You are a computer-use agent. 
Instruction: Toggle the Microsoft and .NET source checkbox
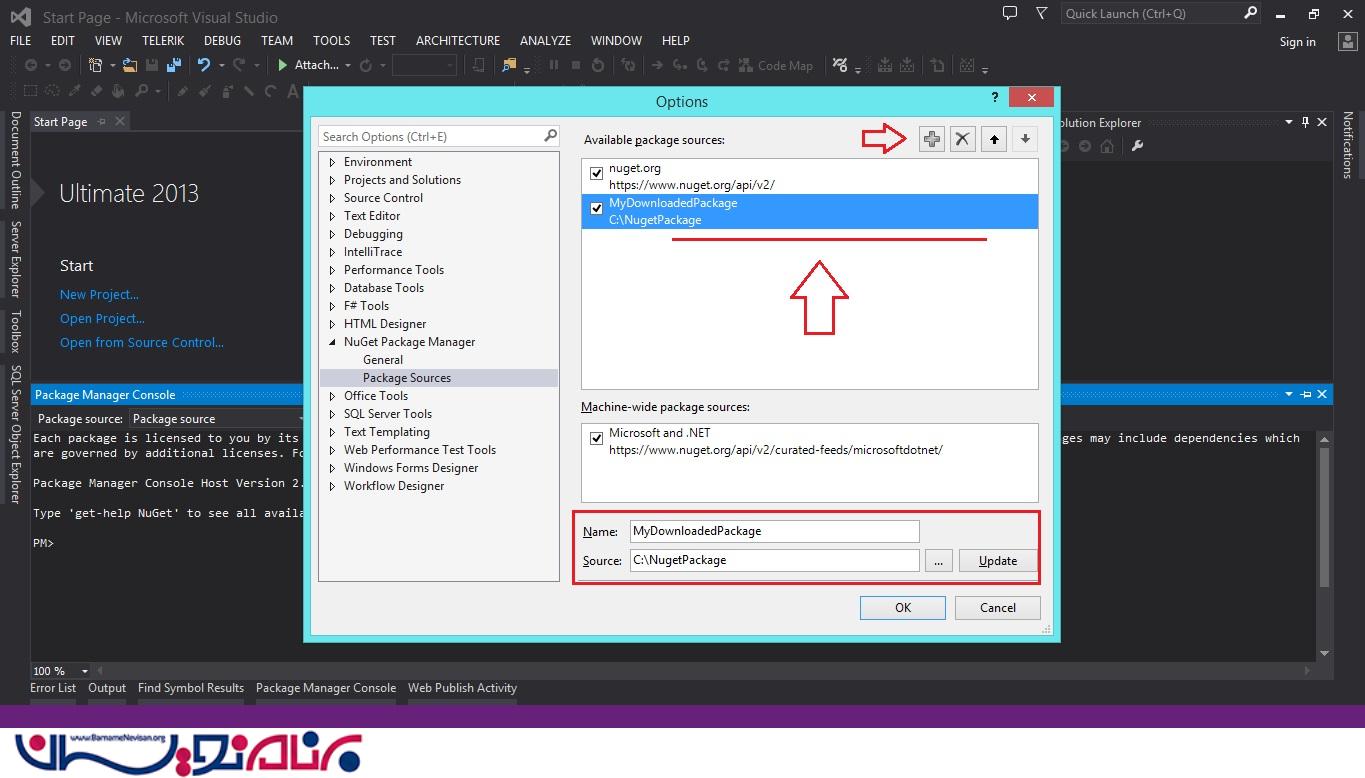click(x=597, y=438)
